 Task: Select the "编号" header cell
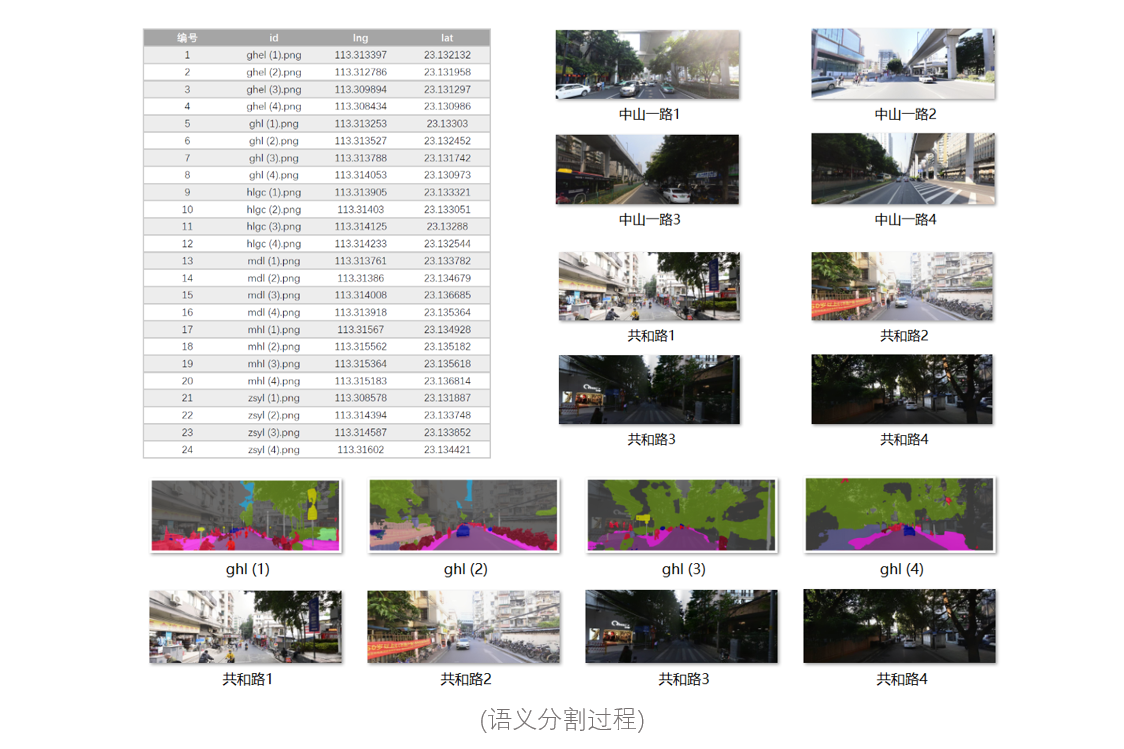tap(187, 38)
